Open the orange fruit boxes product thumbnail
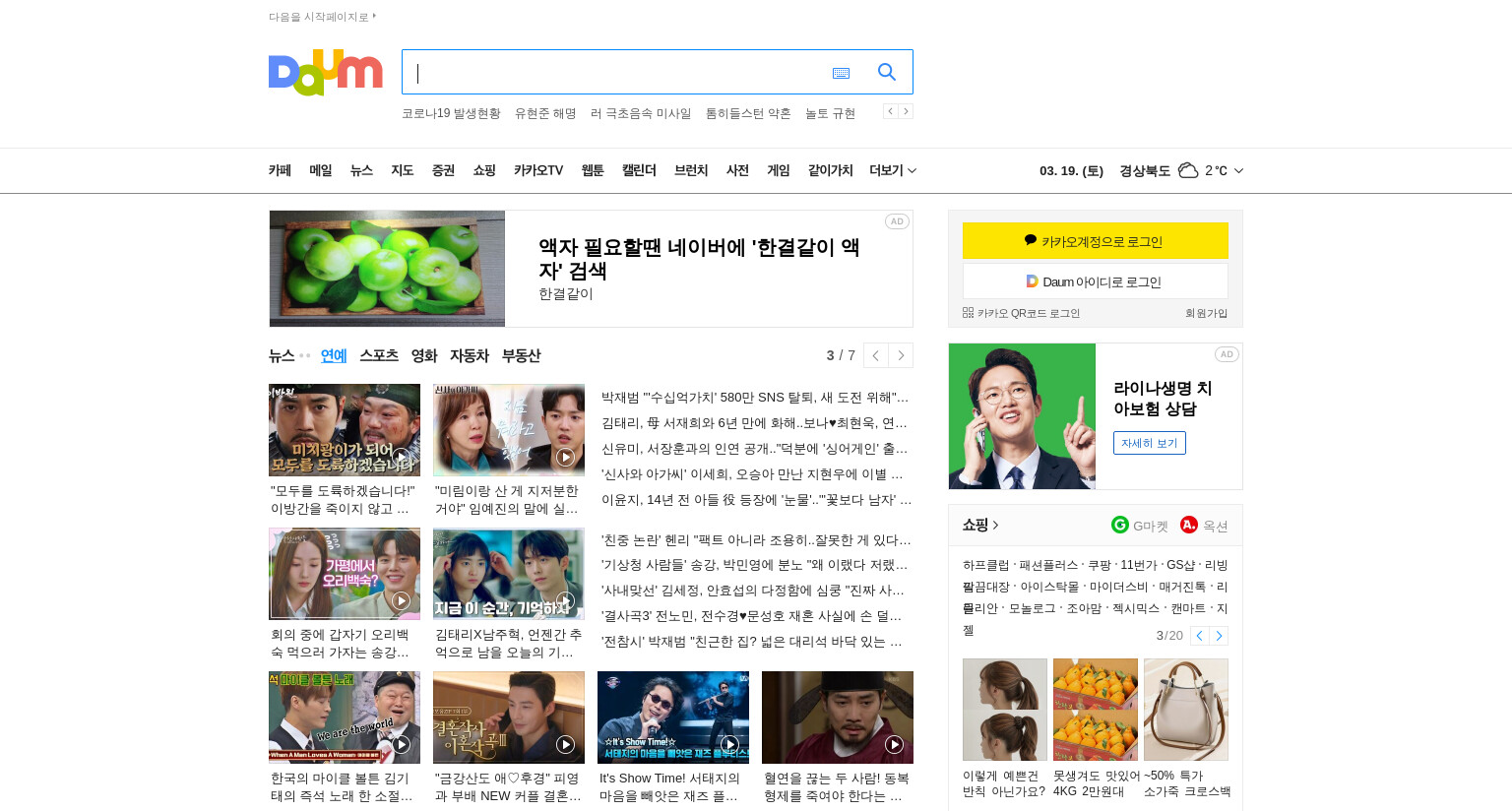1512x811 pixels. pos(1096,710)
